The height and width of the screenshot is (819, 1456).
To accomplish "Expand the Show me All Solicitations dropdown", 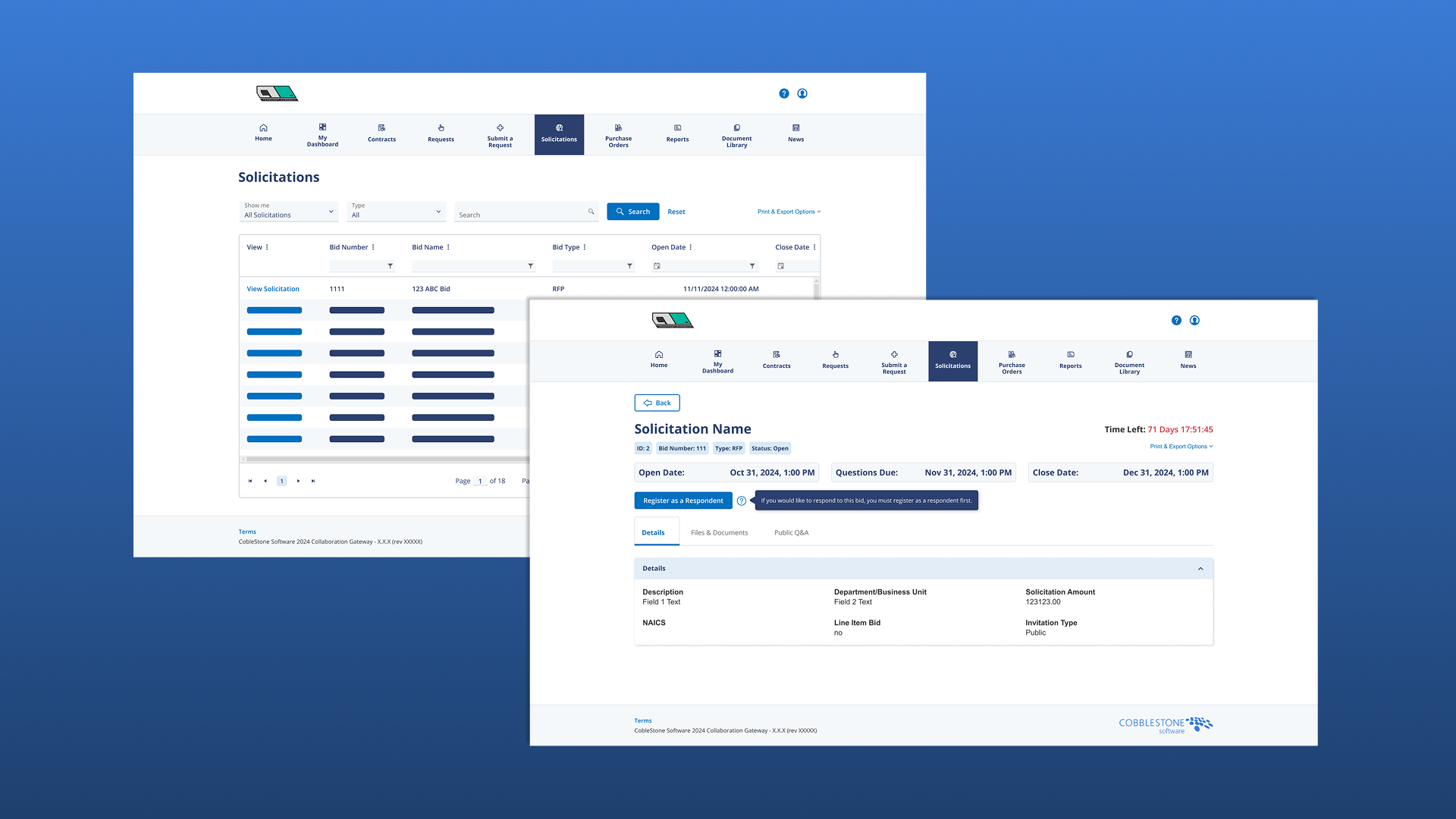I will [289, 211].
